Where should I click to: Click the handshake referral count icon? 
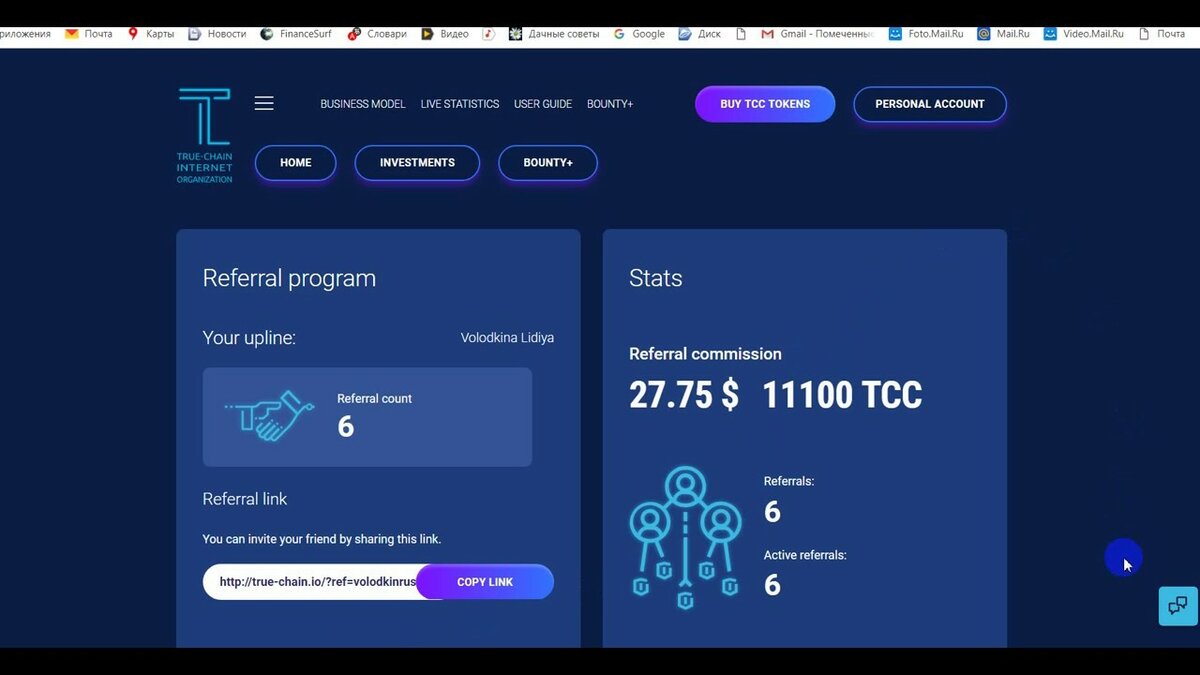270,416
